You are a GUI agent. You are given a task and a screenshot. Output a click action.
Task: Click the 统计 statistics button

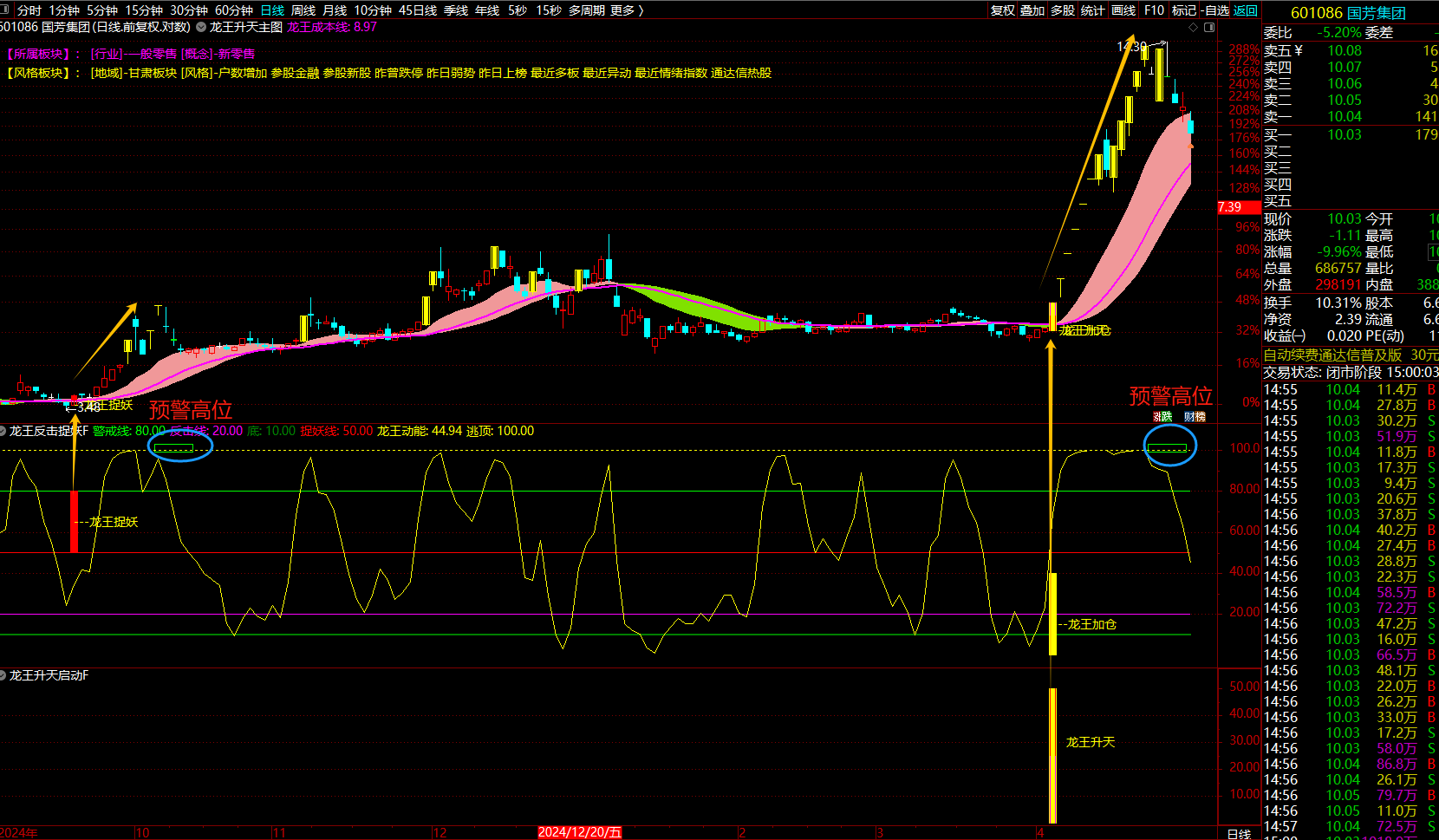tap(1093, 10)
